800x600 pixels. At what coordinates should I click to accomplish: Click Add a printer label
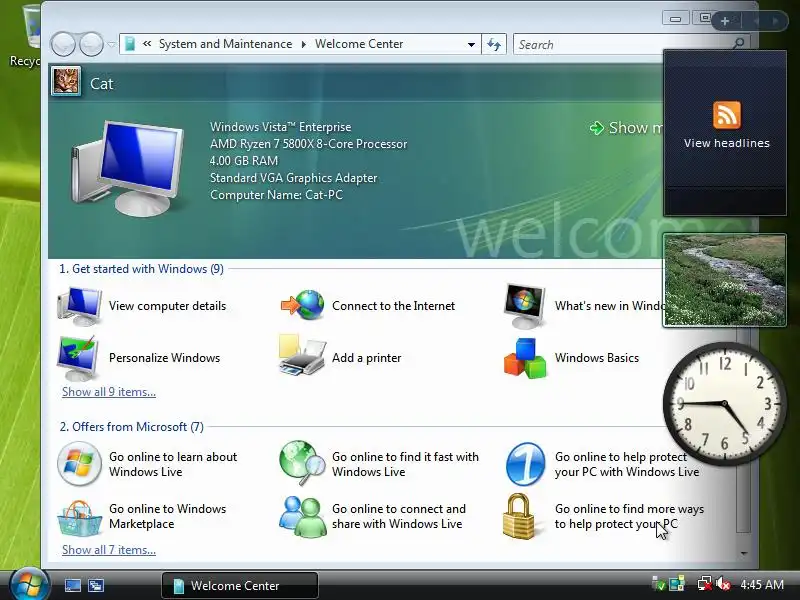366,358
